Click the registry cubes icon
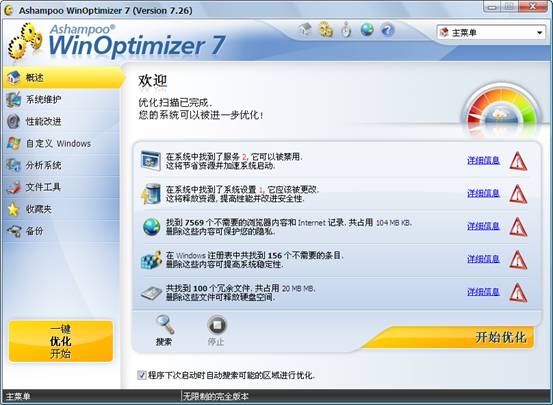The height and width of the screenshot is (405, 553). point(151,260)
